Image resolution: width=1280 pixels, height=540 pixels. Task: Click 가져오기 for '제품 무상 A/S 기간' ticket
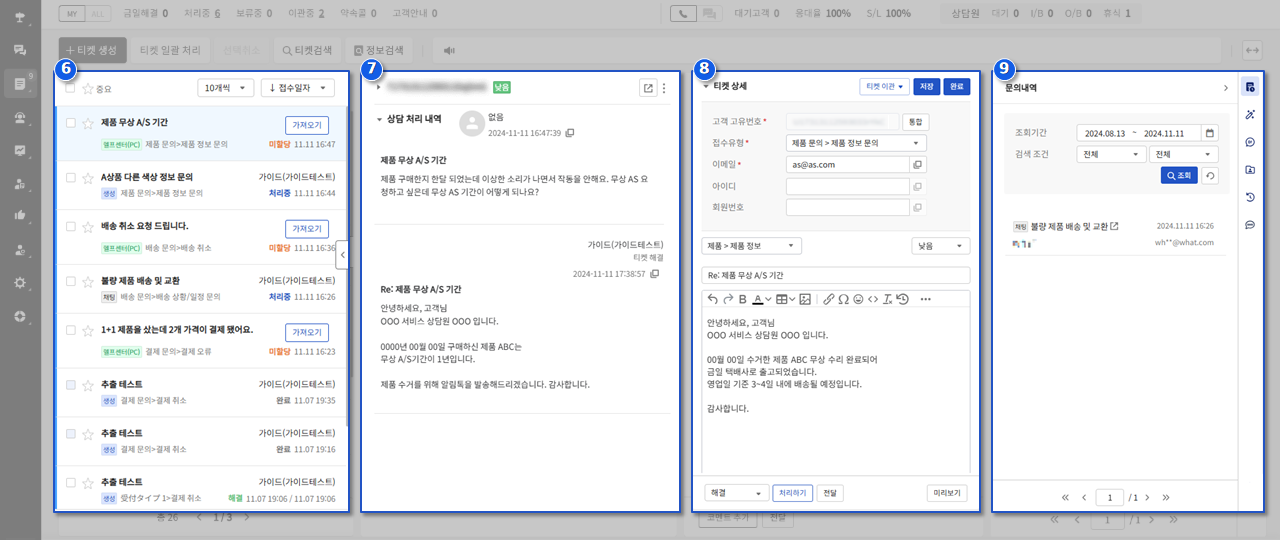[306, 124]
